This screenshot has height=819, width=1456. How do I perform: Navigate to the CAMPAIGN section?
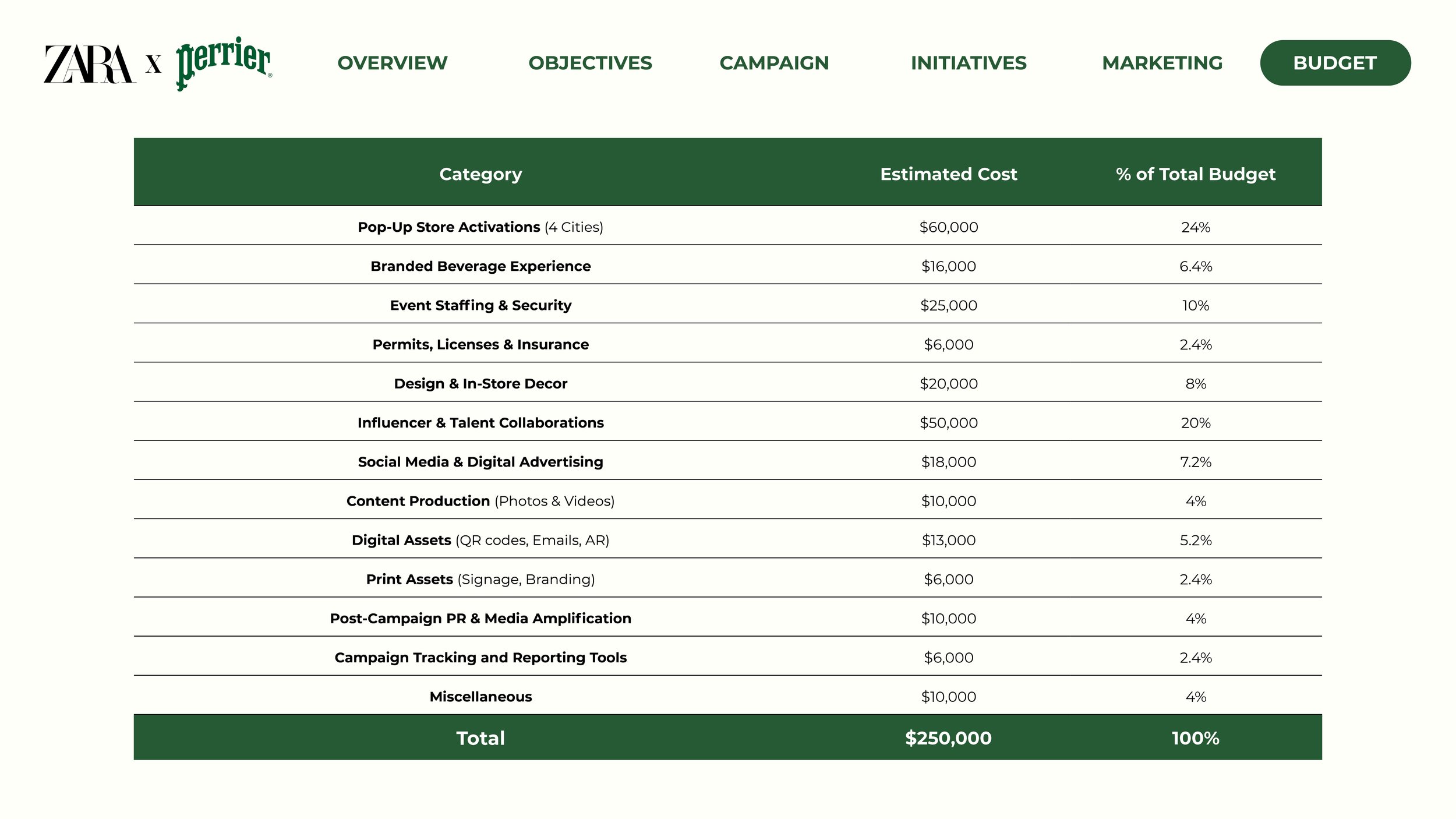click(775, 63)
